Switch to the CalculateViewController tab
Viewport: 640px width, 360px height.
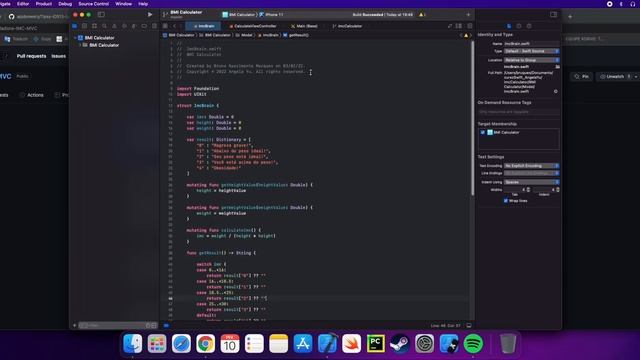(x=253, y=26)
